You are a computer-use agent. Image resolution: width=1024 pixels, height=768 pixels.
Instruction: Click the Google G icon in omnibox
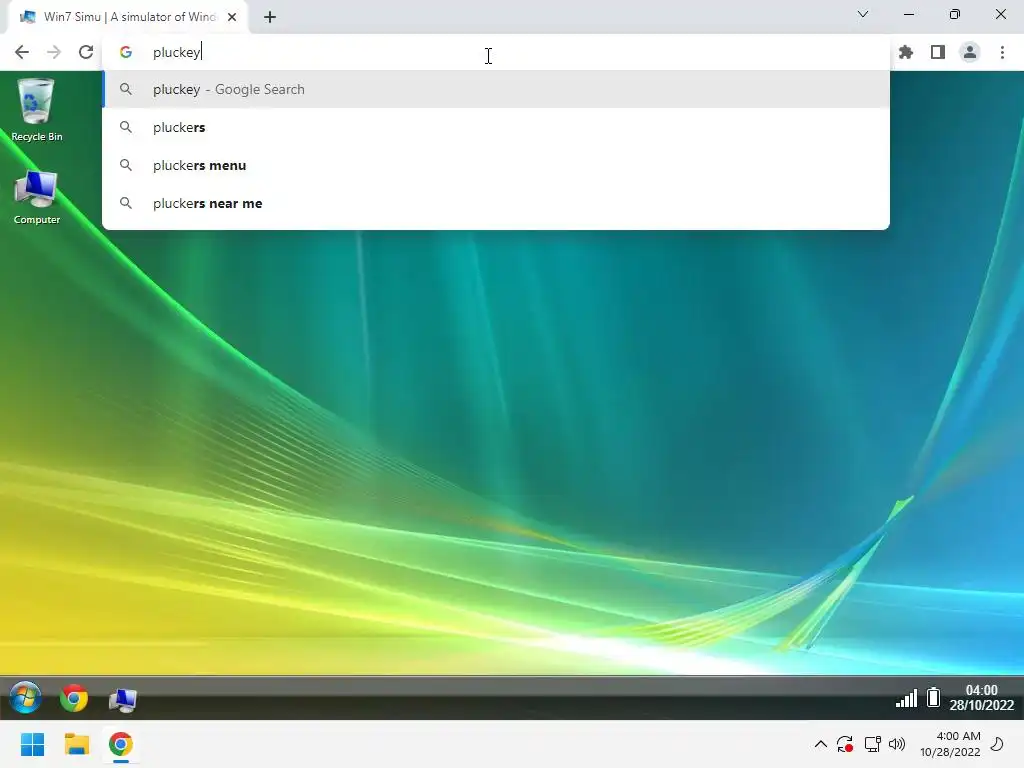(x=126, y=52)
